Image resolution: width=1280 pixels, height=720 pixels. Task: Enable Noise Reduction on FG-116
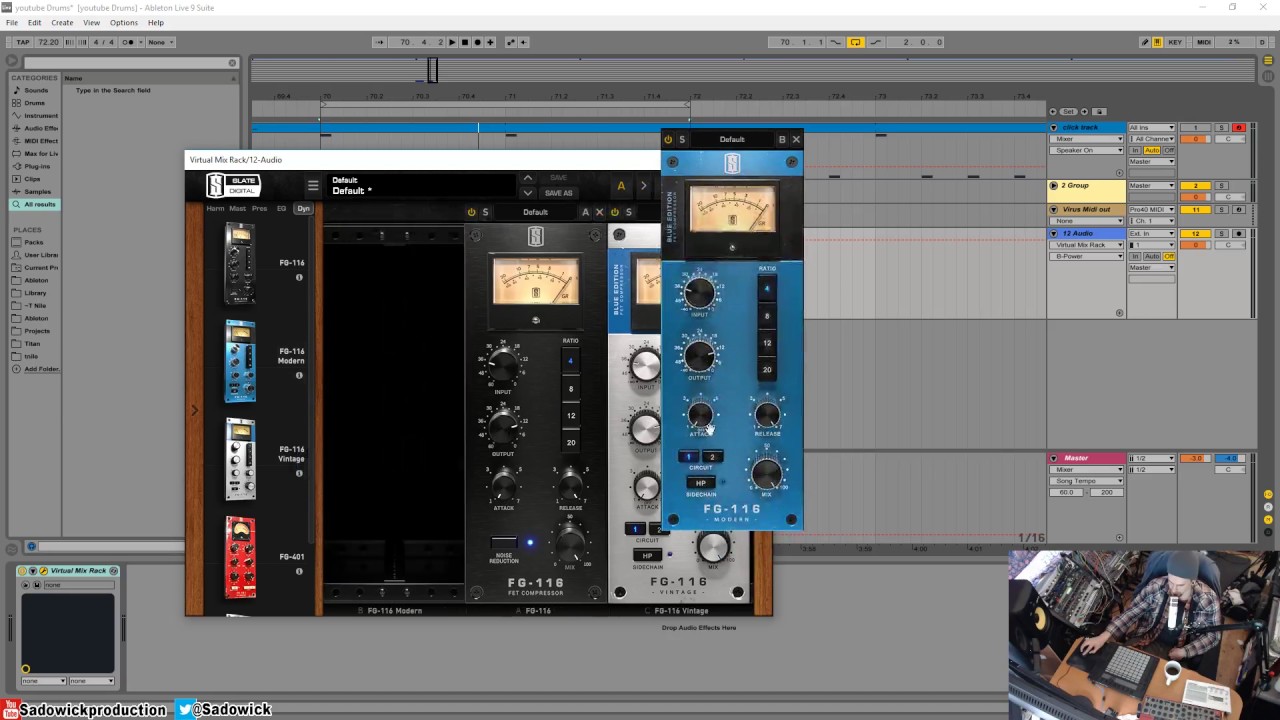pyautogui.click(x=504, y=543)
